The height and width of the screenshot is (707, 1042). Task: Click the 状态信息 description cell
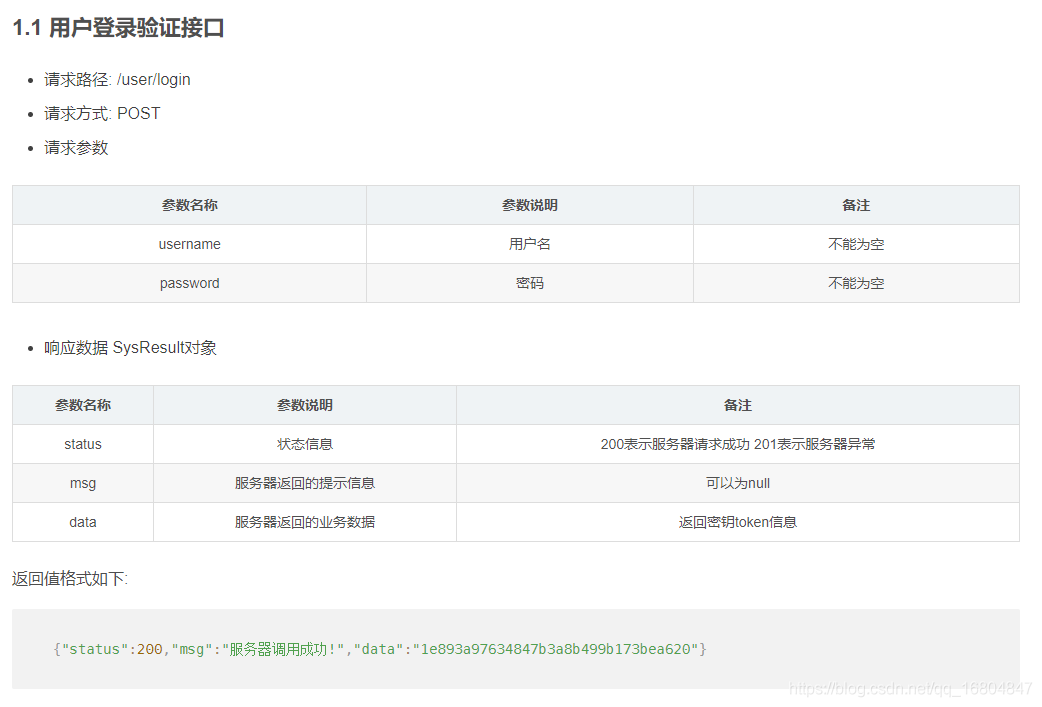point(305,445)
